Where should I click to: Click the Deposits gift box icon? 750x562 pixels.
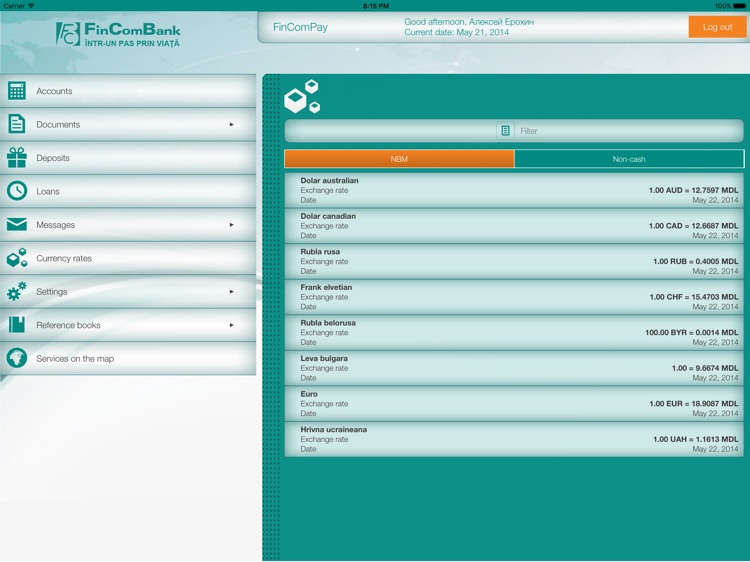17,157
